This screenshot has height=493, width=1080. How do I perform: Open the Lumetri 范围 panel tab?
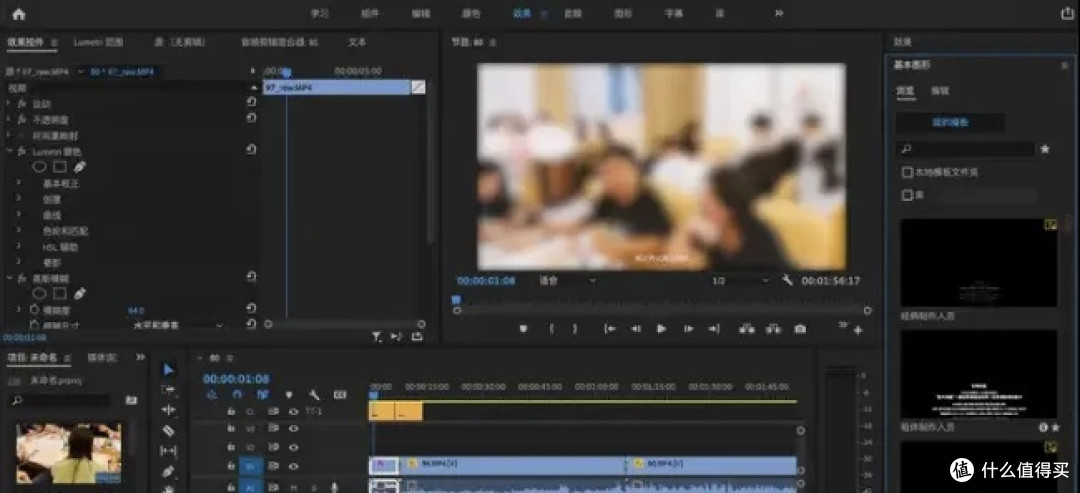click(98, 42)
